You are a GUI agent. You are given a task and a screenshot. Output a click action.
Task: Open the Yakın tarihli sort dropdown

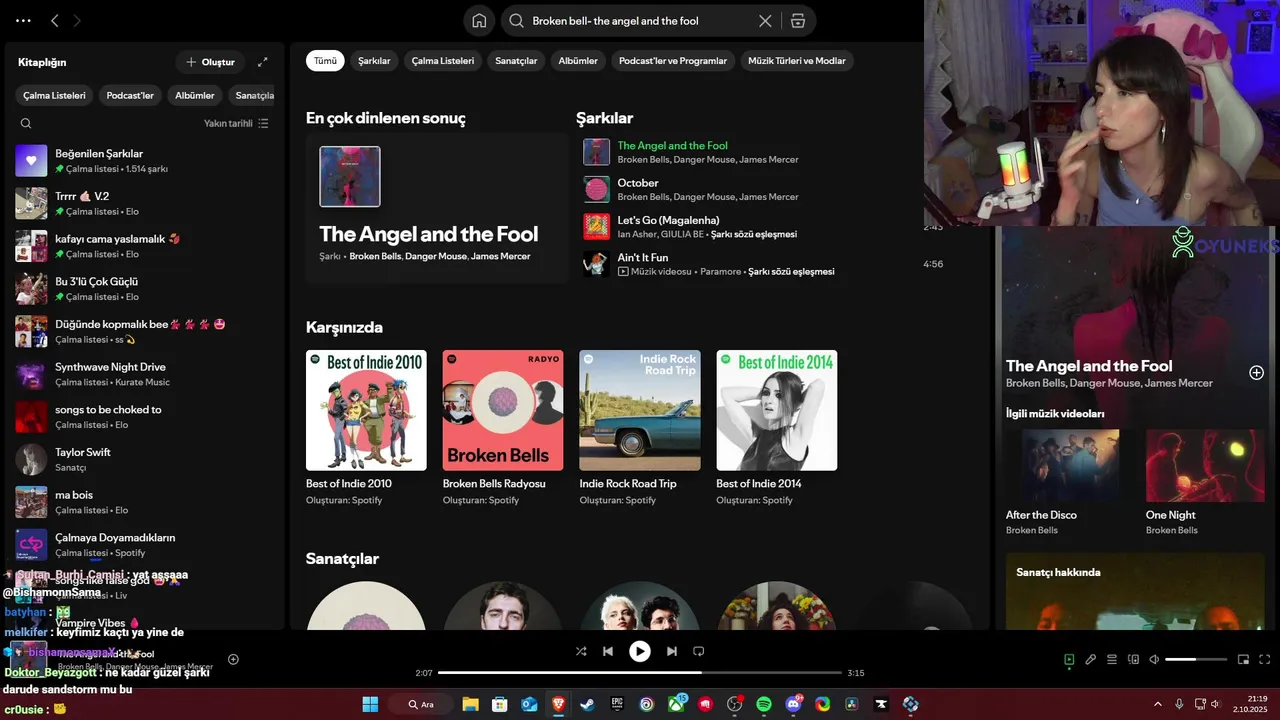(x=236, y=124)
